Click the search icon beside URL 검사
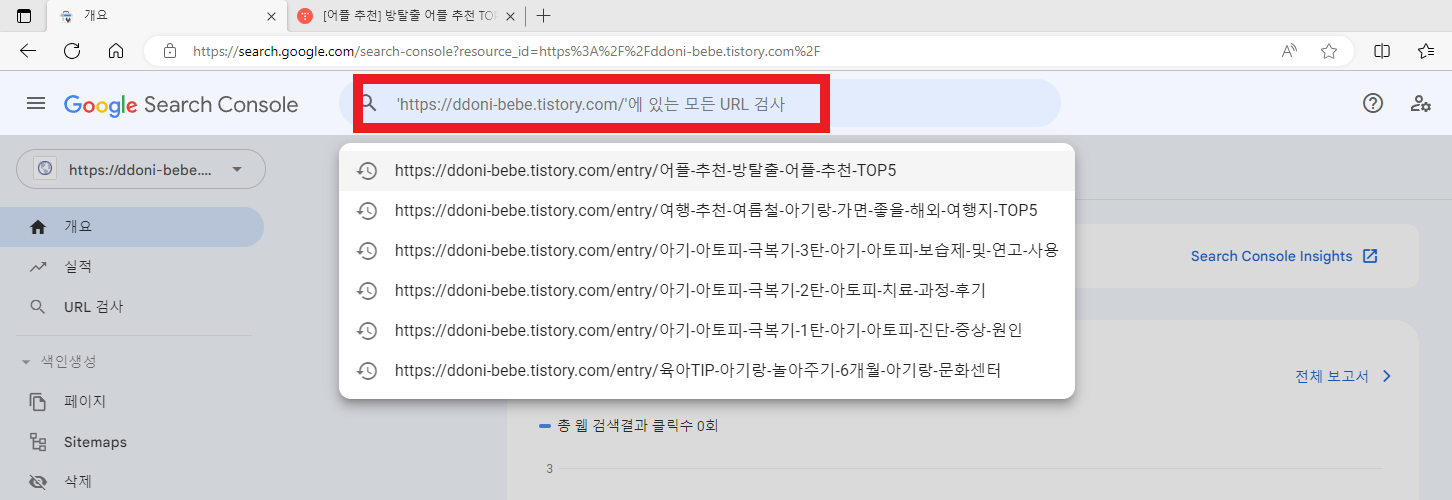This screenshot has height=500, width=1452. [38, 307]
